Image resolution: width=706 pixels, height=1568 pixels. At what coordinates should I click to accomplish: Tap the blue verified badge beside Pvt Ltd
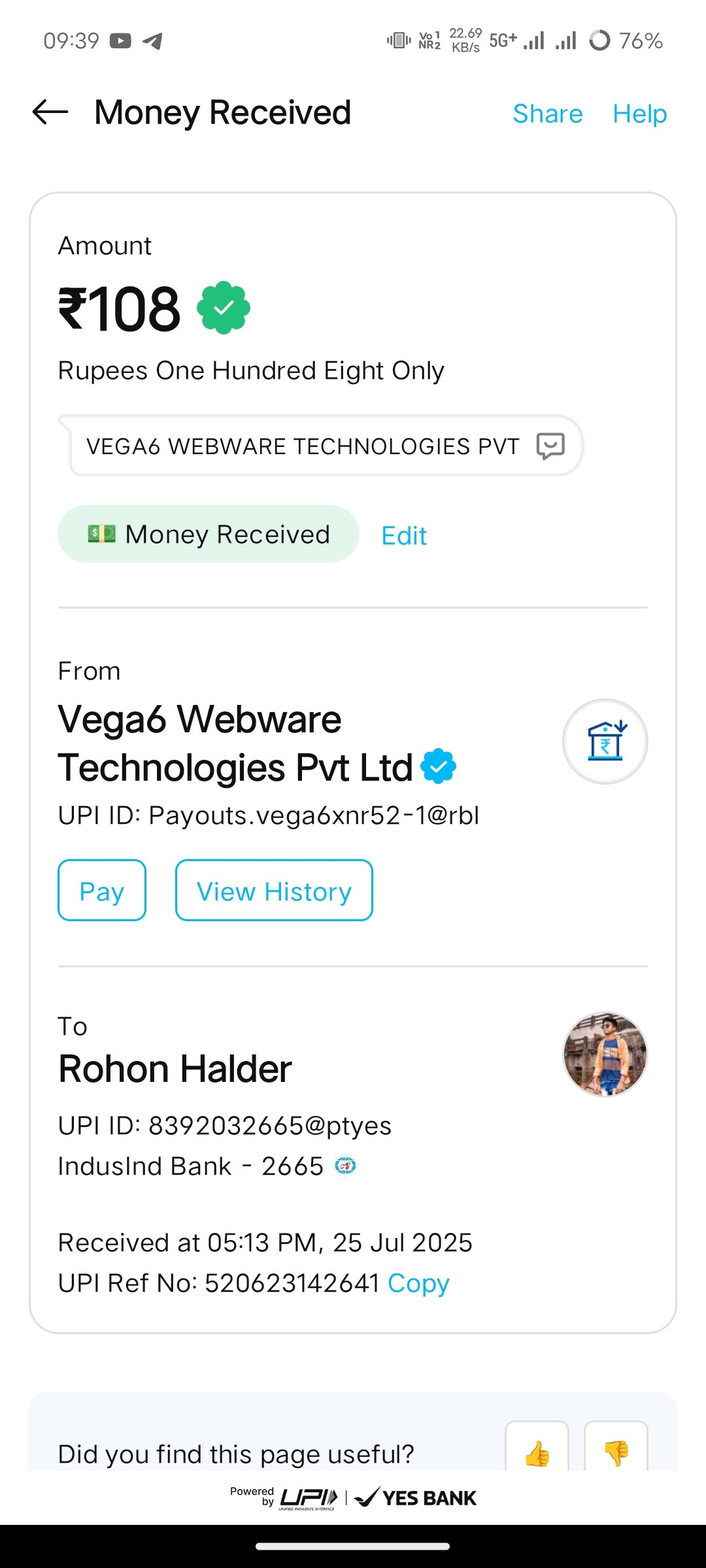point(439,766)
